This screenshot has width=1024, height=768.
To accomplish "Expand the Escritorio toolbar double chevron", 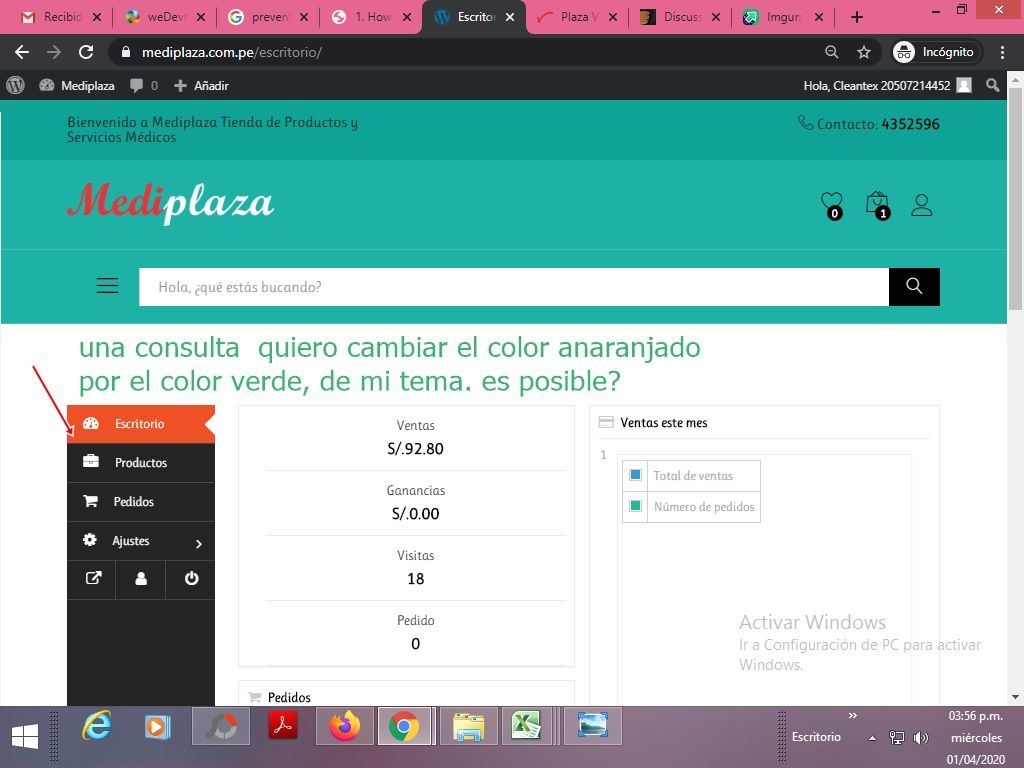I will coord(852,716).
